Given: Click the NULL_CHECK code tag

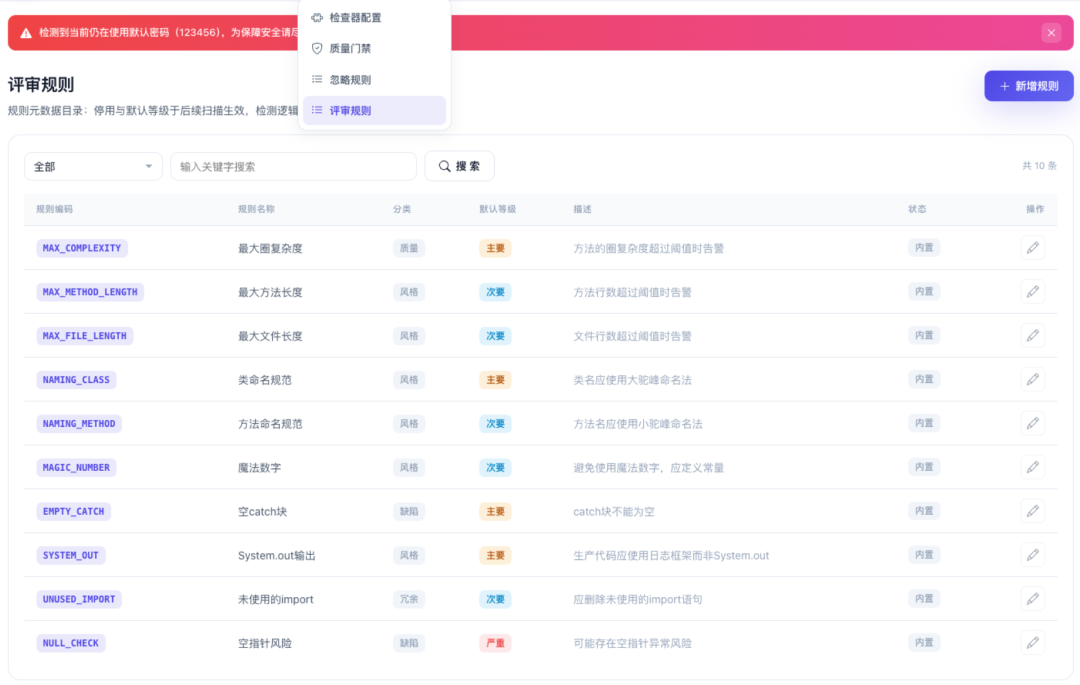Looking at the screenshot, I should [x=71, y=643].
